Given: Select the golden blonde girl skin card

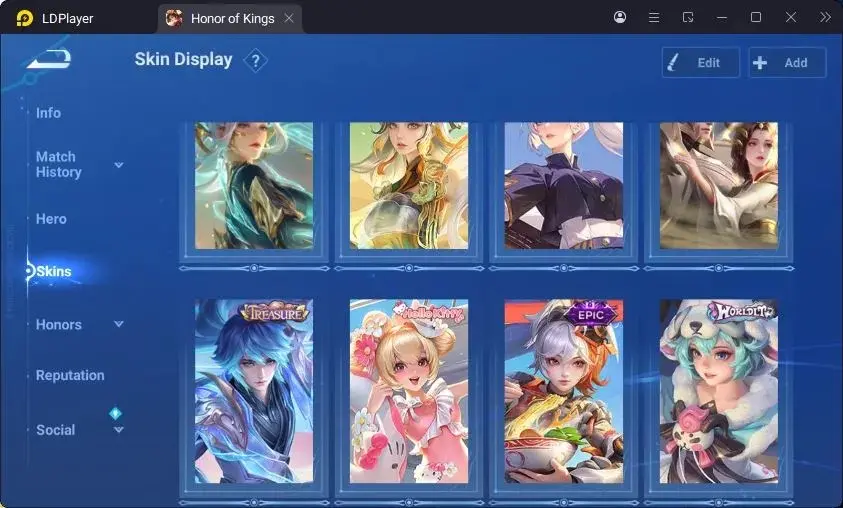Looking at the screenshot, I should tap(409, 185).
